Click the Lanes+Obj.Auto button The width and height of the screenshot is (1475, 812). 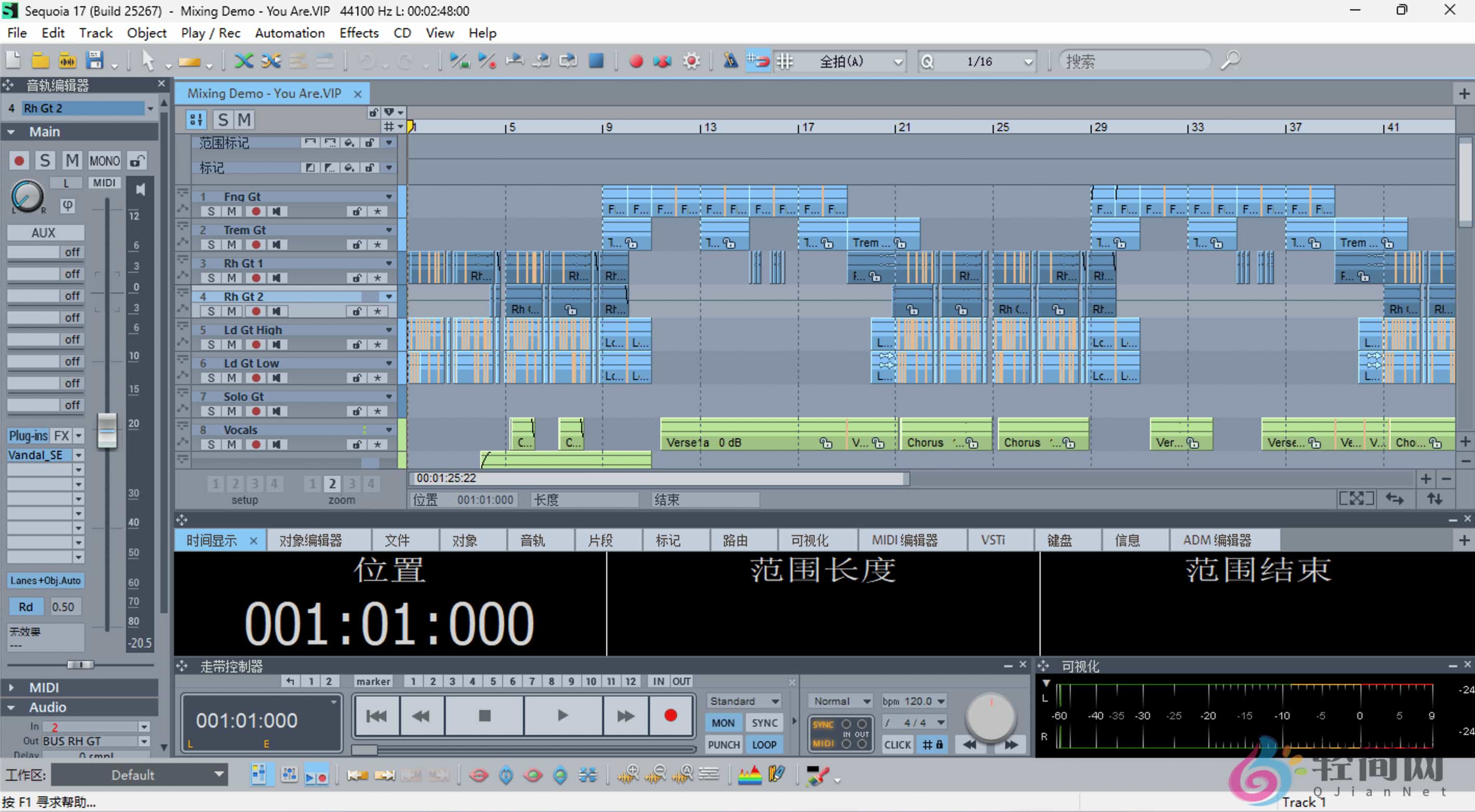click(45, 580)
